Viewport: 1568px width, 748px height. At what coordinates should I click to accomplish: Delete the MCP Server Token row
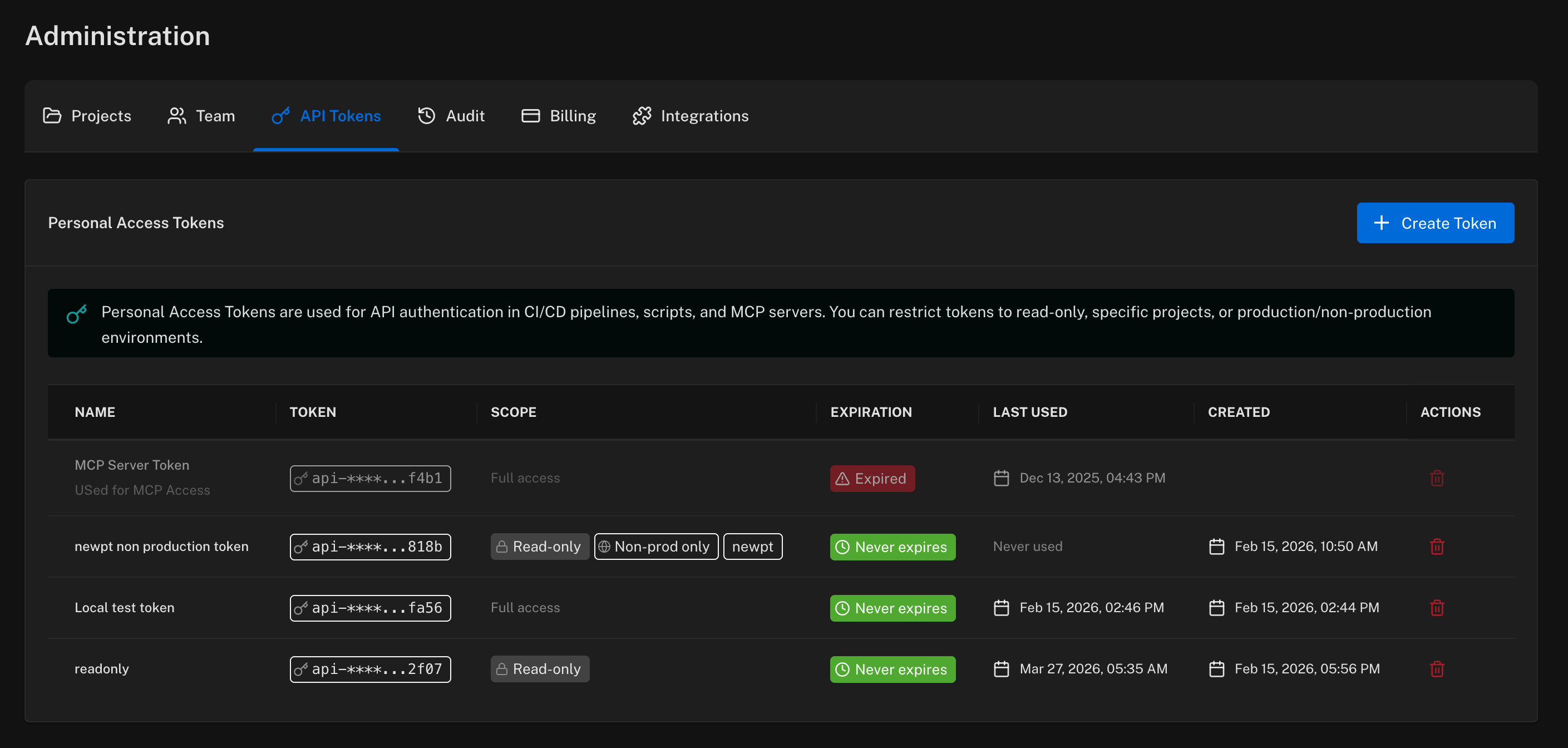(x=1437, y=478)
